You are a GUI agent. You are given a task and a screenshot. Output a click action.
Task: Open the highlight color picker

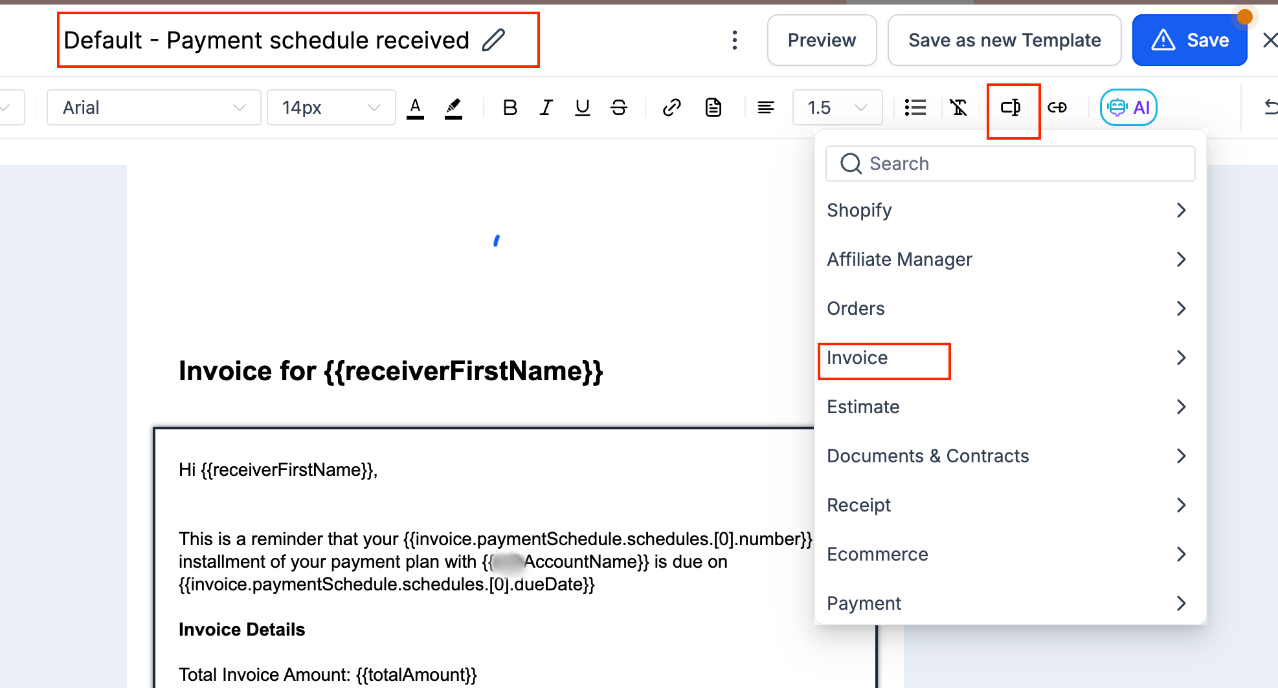pos(453,108)
